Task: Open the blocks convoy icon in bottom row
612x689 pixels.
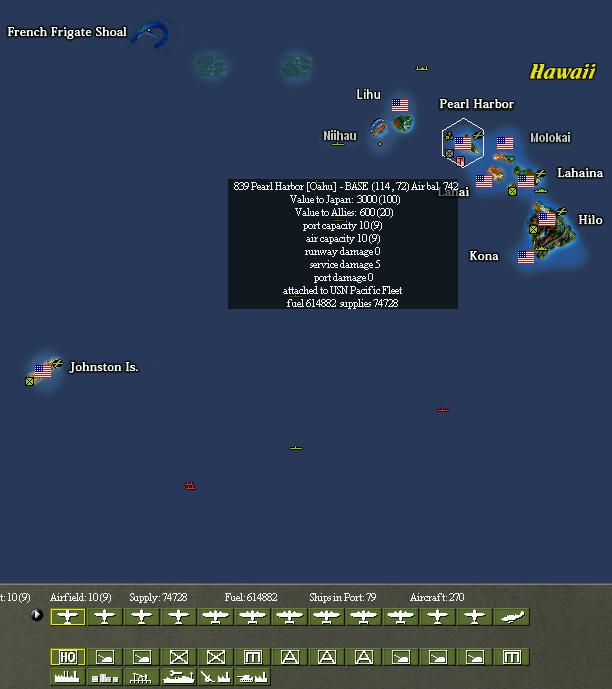Action: [105, 677]
